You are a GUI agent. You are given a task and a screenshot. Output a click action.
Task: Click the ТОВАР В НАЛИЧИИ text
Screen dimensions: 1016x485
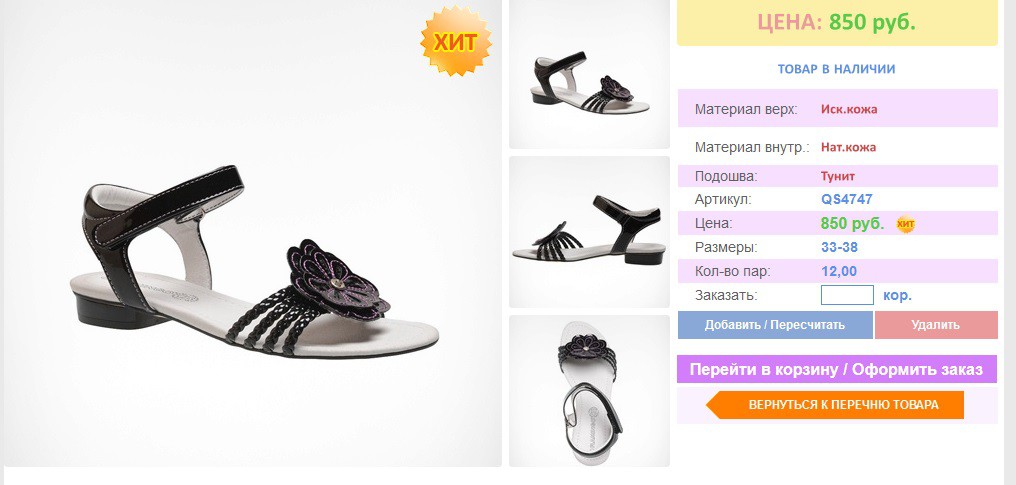click(x=837, y=69)
